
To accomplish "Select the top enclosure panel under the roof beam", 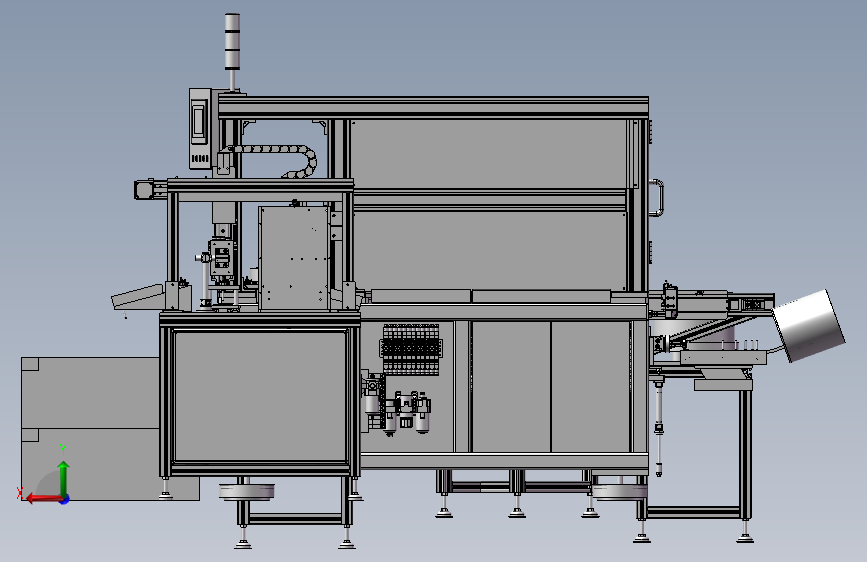I will point(489,154).
